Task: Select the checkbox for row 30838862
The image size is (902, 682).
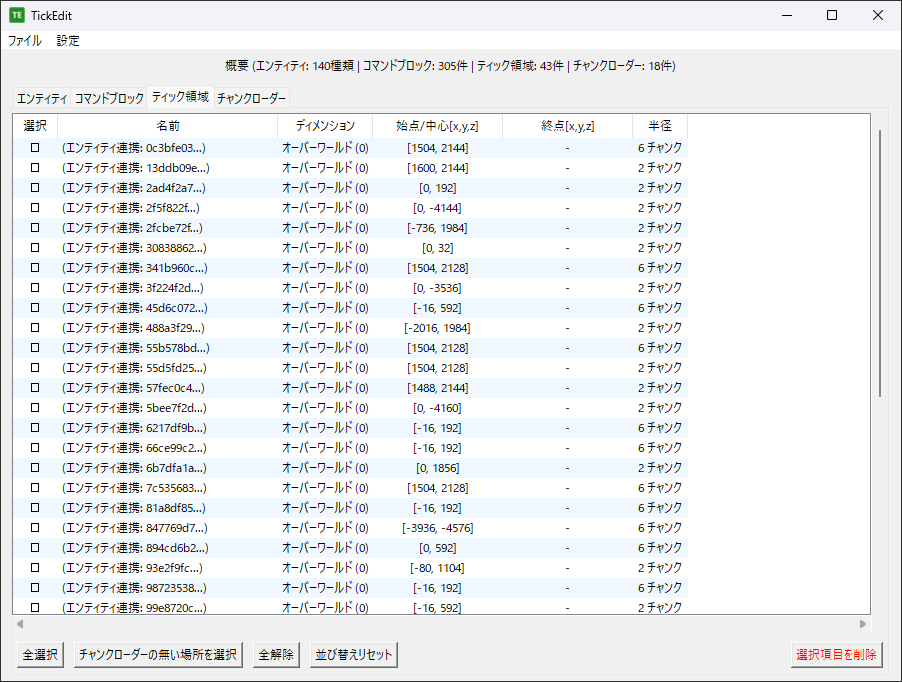Action: pos(35,248)
